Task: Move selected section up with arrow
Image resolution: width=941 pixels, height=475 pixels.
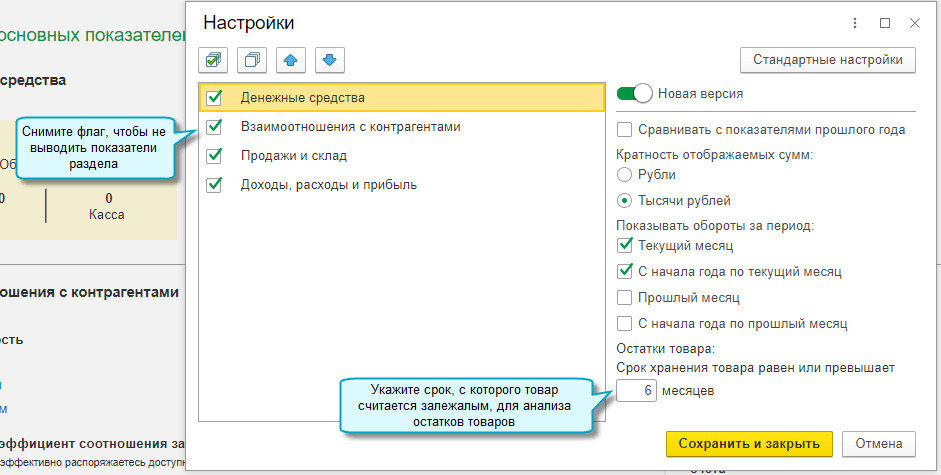Action: 290,60
